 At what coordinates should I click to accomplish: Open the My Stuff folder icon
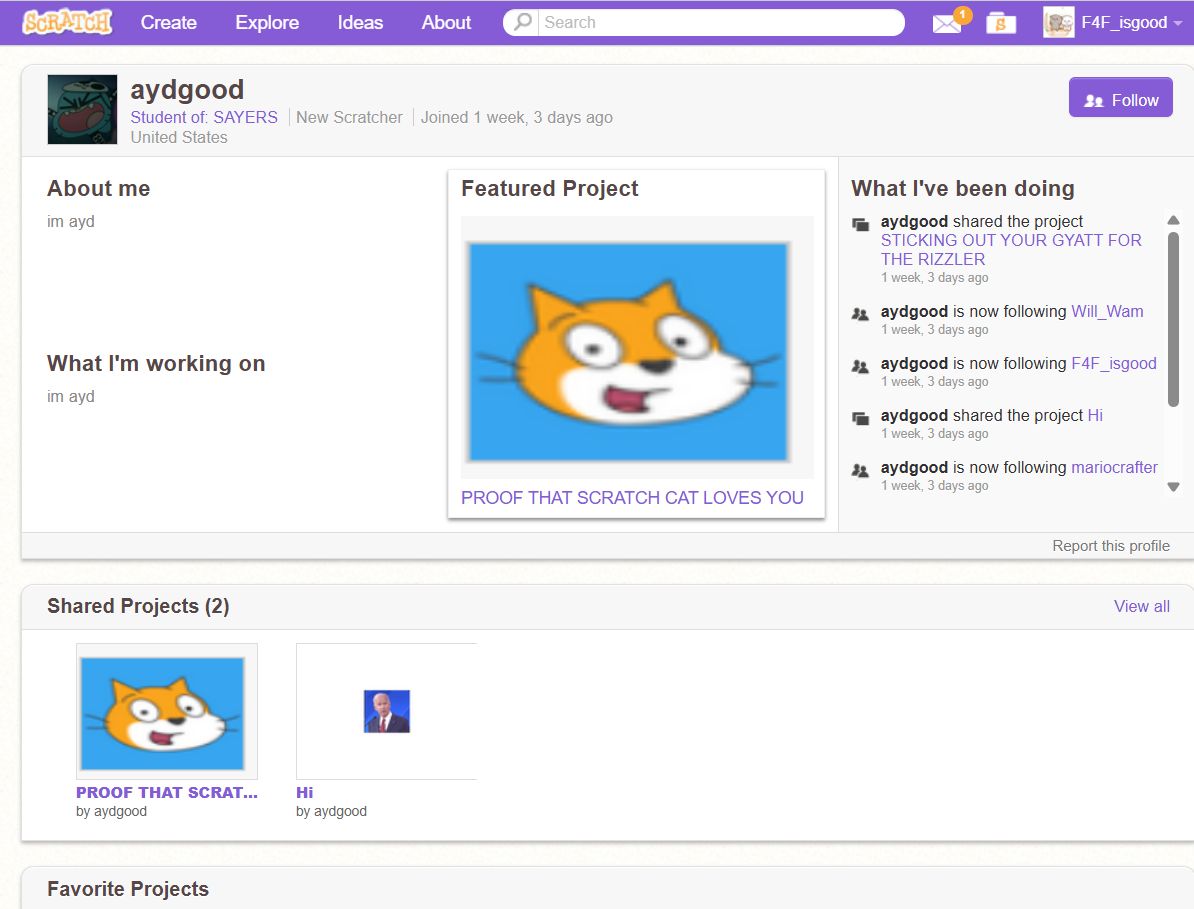1001,23
